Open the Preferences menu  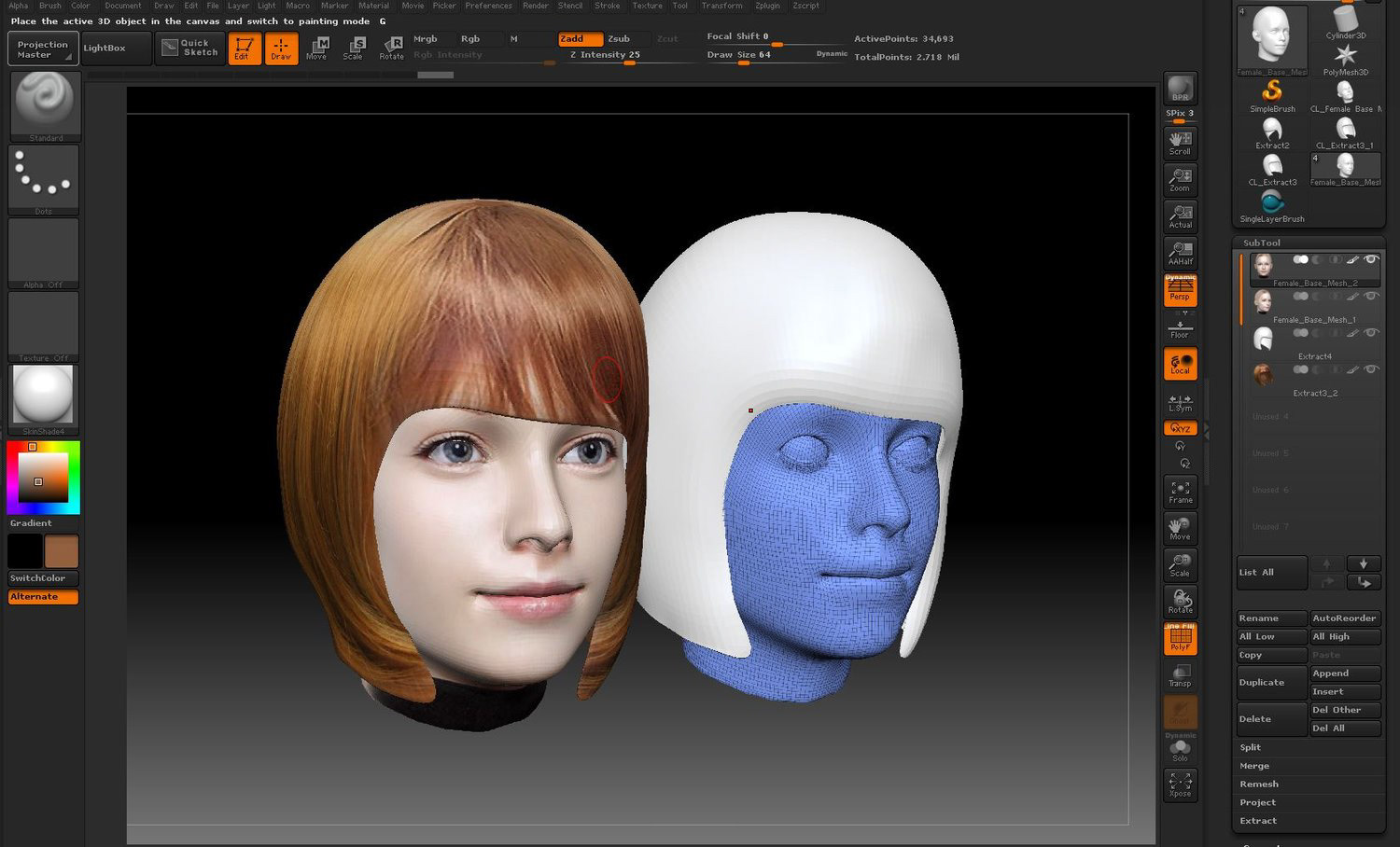(488, 6)
